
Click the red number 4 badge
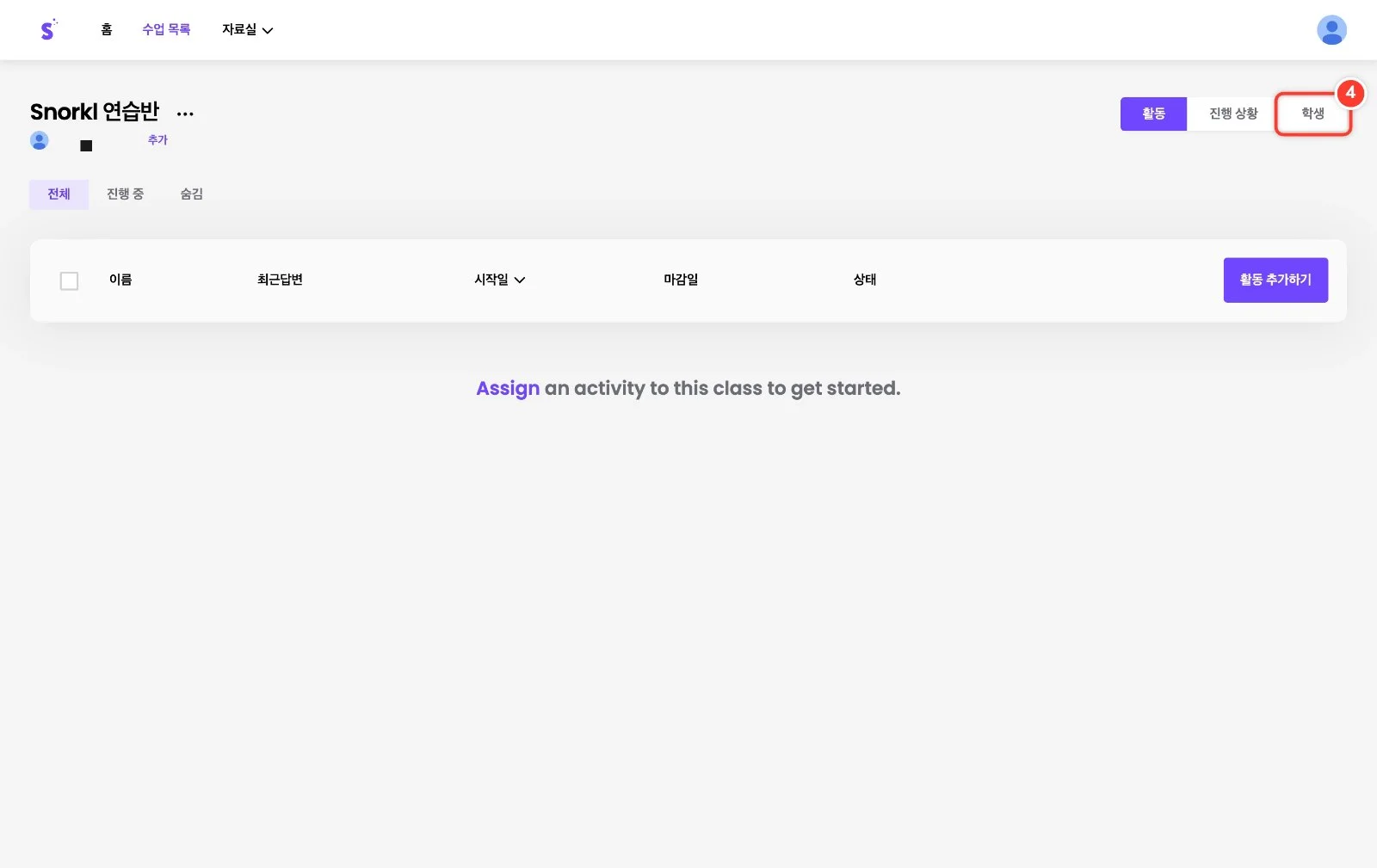pyautogui.click(x=1349, y=92)
